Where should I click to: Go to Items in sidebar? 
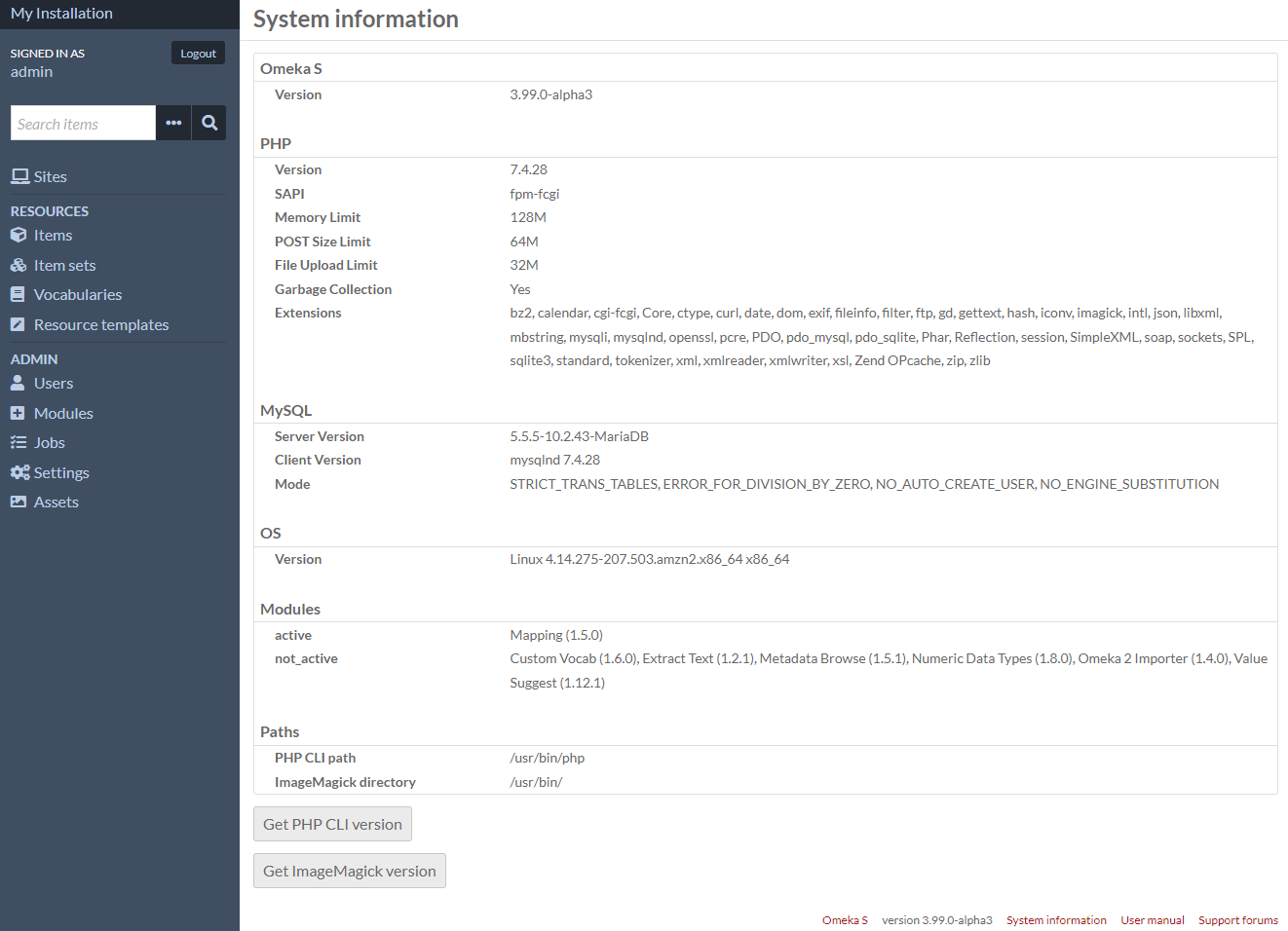[53, 235]
